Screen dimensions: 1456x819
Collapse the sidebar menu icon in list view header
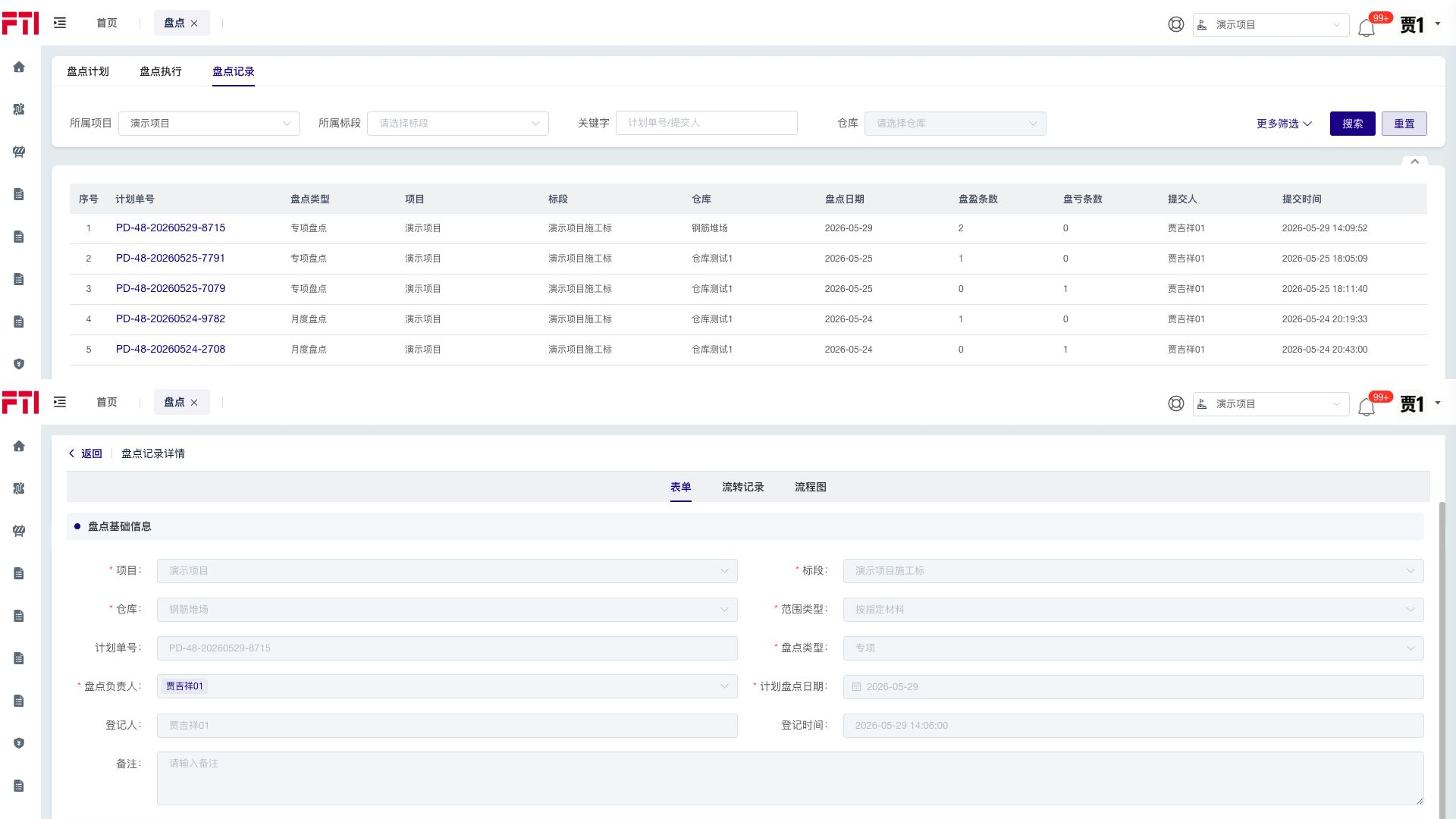click(60, 23)
